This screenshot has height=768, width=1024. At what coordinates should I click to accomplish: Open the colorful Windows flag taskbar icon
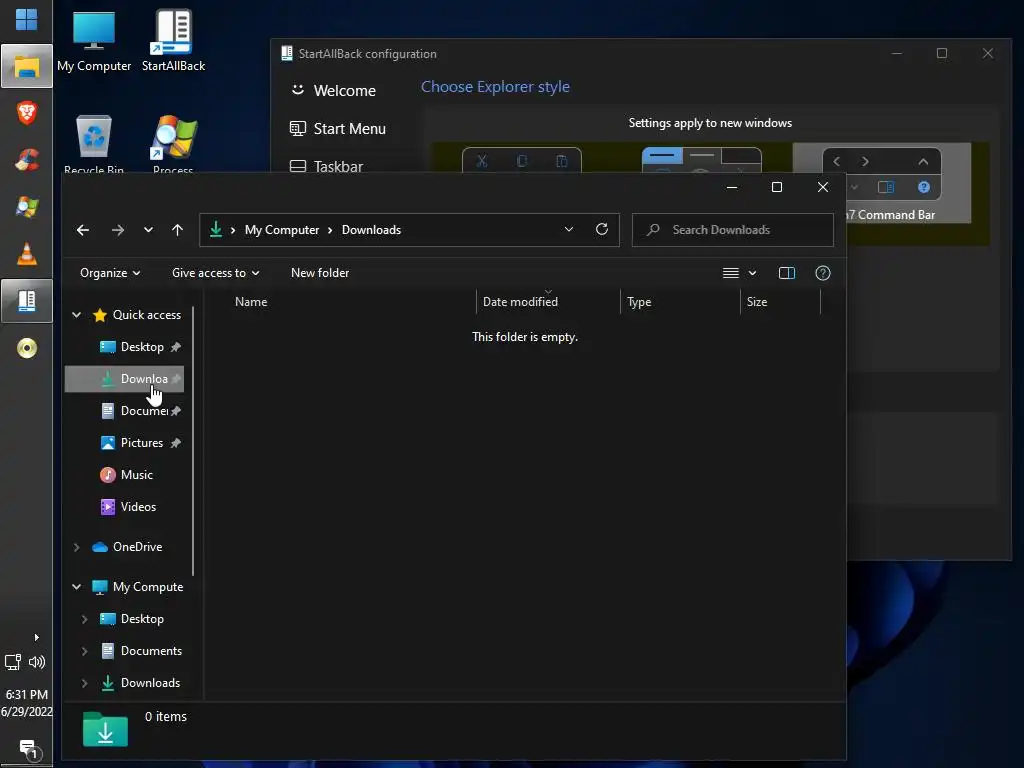point(27,207)
